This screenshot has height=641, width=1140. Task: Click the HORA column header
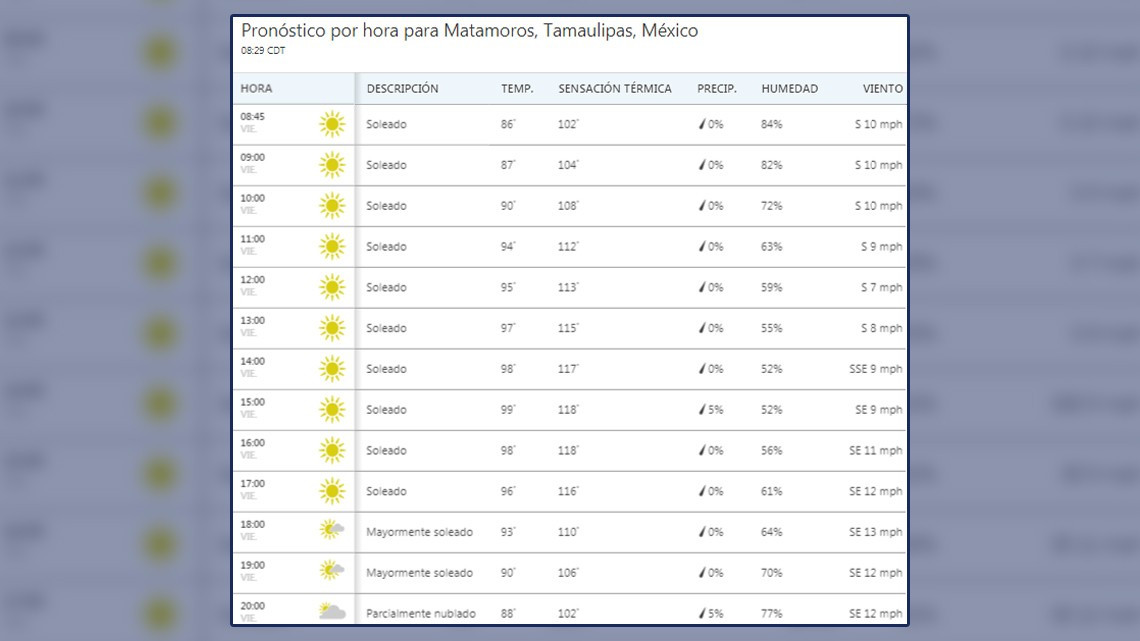(256, 88)
